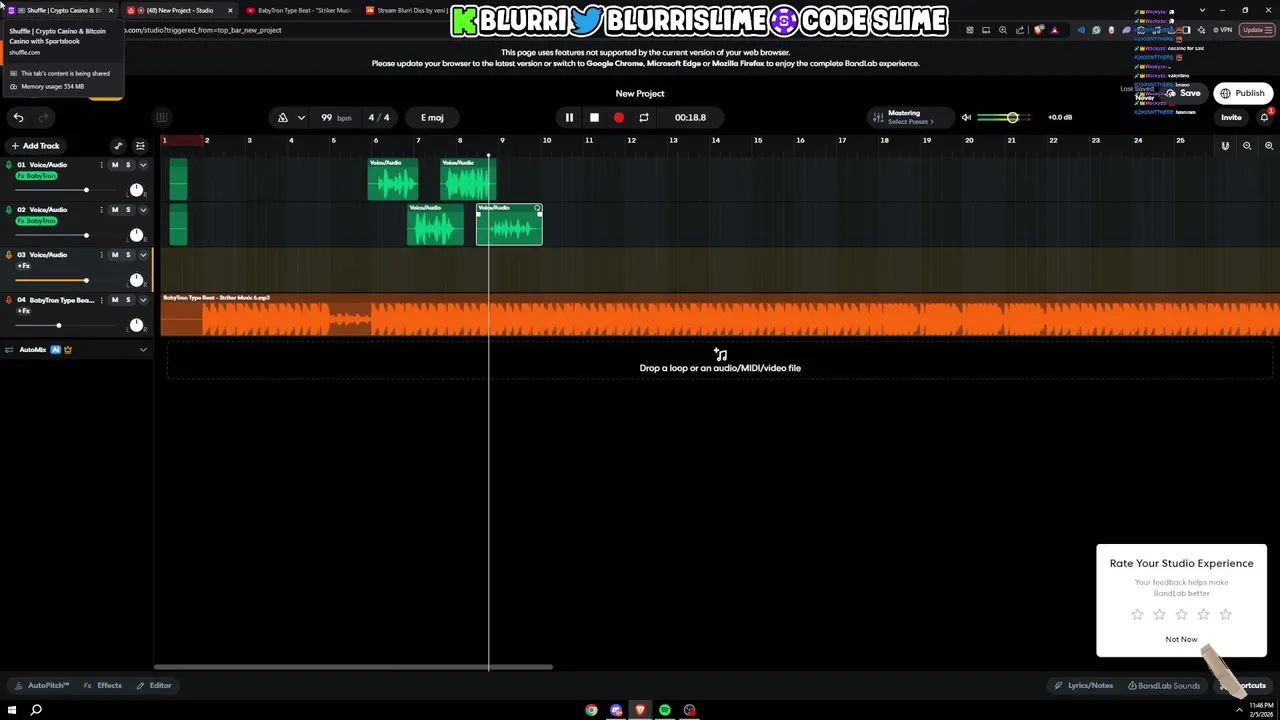The height and width of the screenshot is (720, 1280).
Task: Expand the AutoMix AI section
Action: click(x=143, y=350)
